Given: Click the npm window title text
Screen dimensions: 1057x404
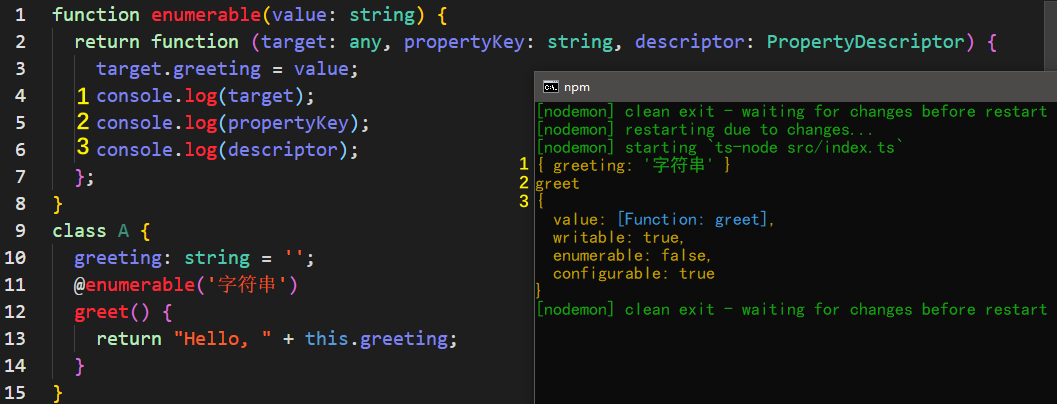Looking at the screenshot, I should (x=577, y=88).
